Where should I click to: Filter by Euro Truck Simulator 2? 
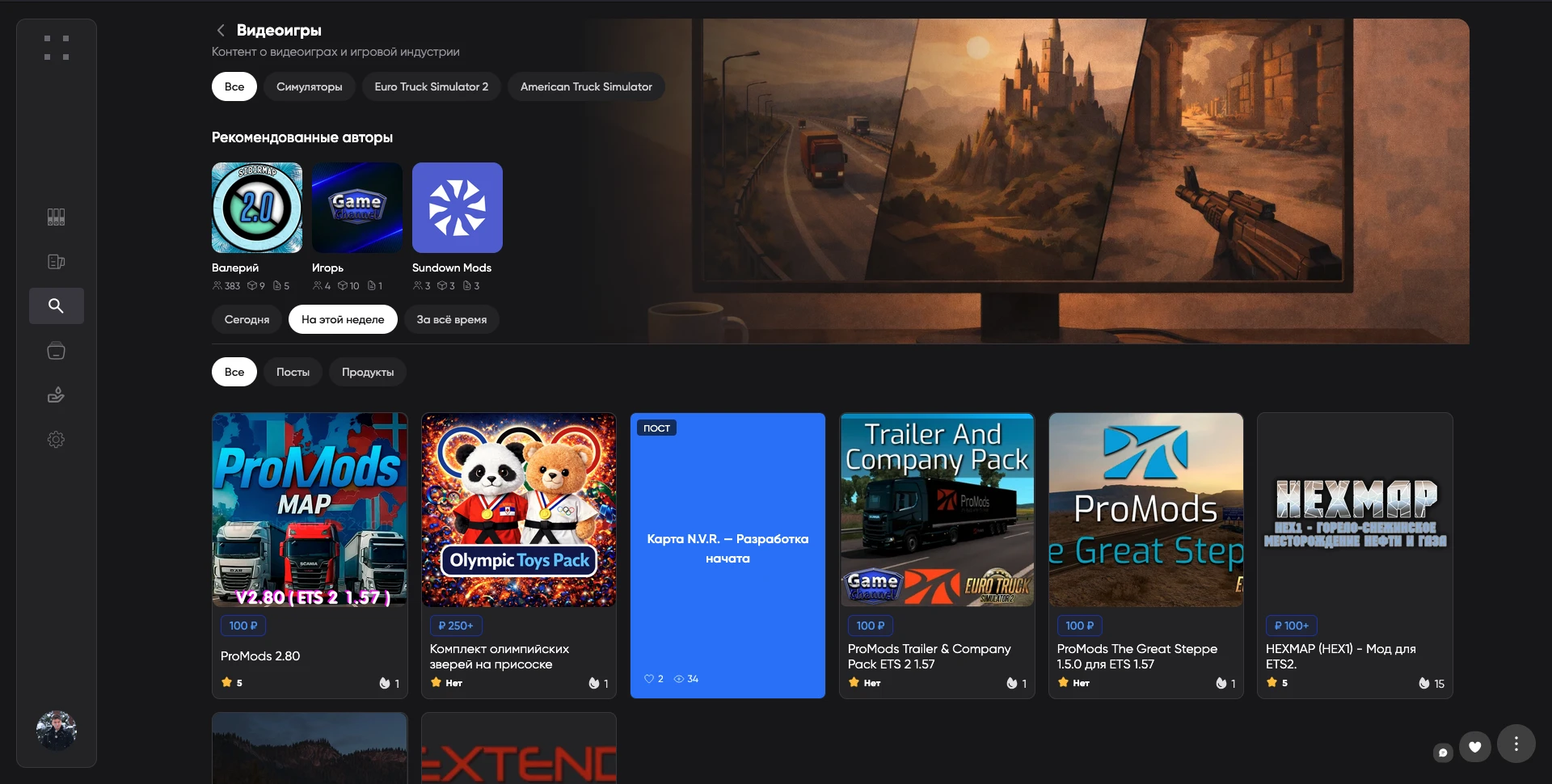tap(431, 86)
